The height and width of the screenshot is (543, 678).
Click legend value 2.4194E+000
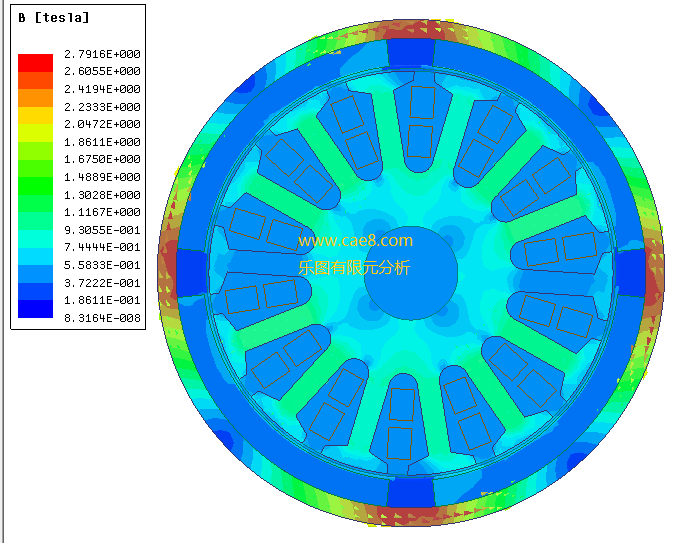102,89
